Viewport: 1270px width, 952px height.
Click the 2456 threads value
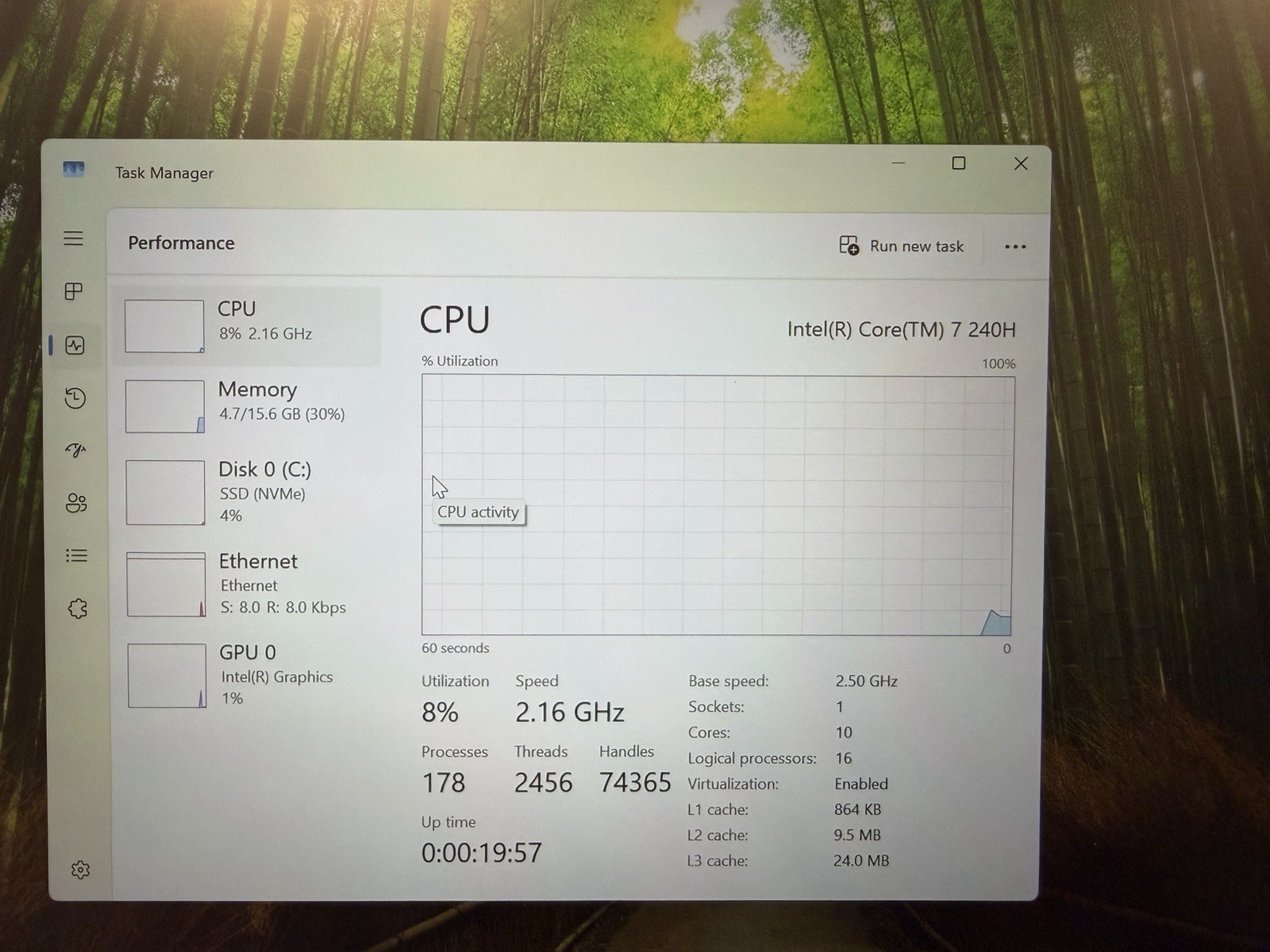[543, 783]
